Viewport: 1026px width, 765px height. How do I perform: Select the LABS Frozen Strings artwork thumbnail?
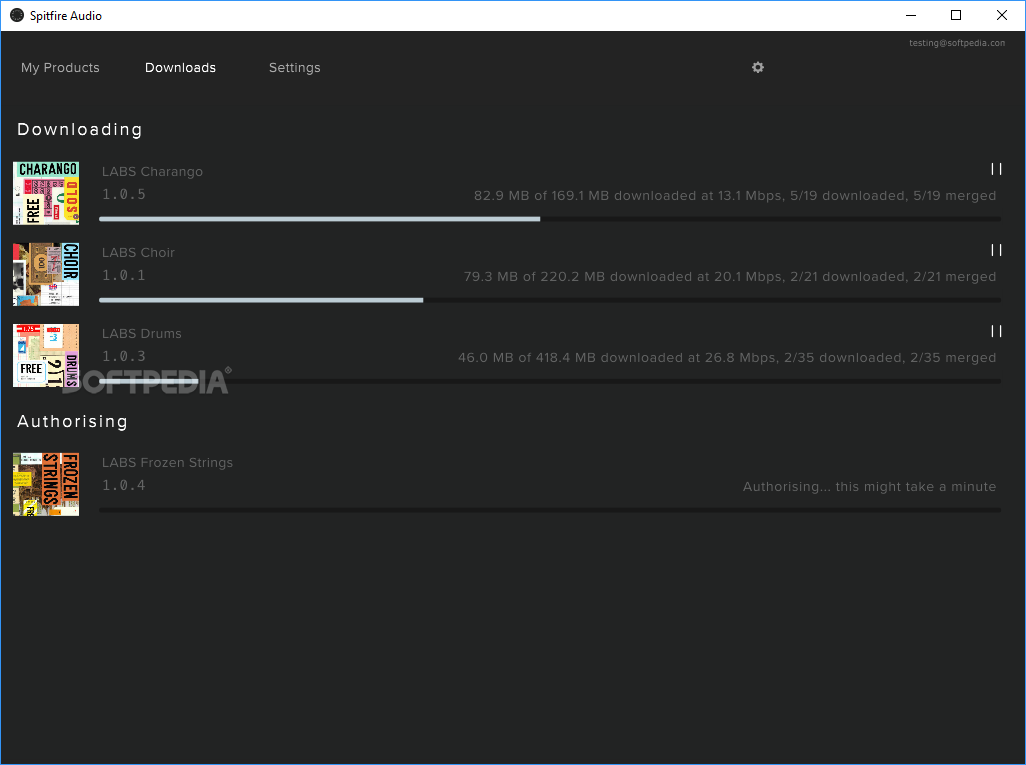[46, 484]
